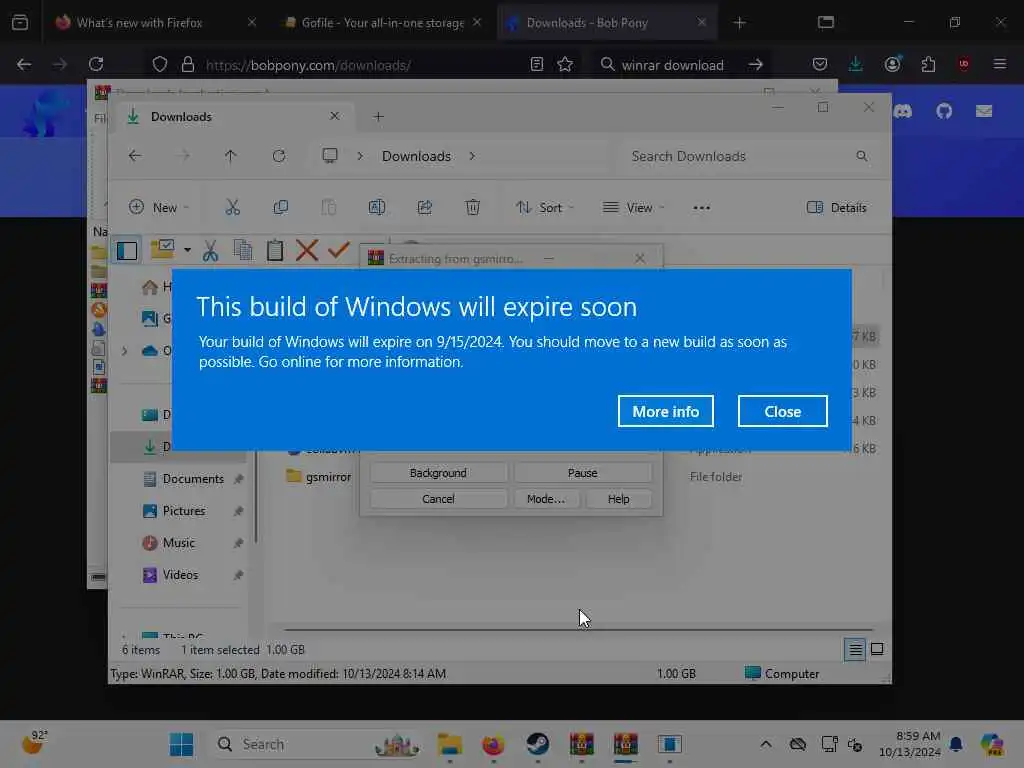This screenshot has height=768, width=1024.
Task: Open Windows Start menu
Action: (x=181, y=744)
